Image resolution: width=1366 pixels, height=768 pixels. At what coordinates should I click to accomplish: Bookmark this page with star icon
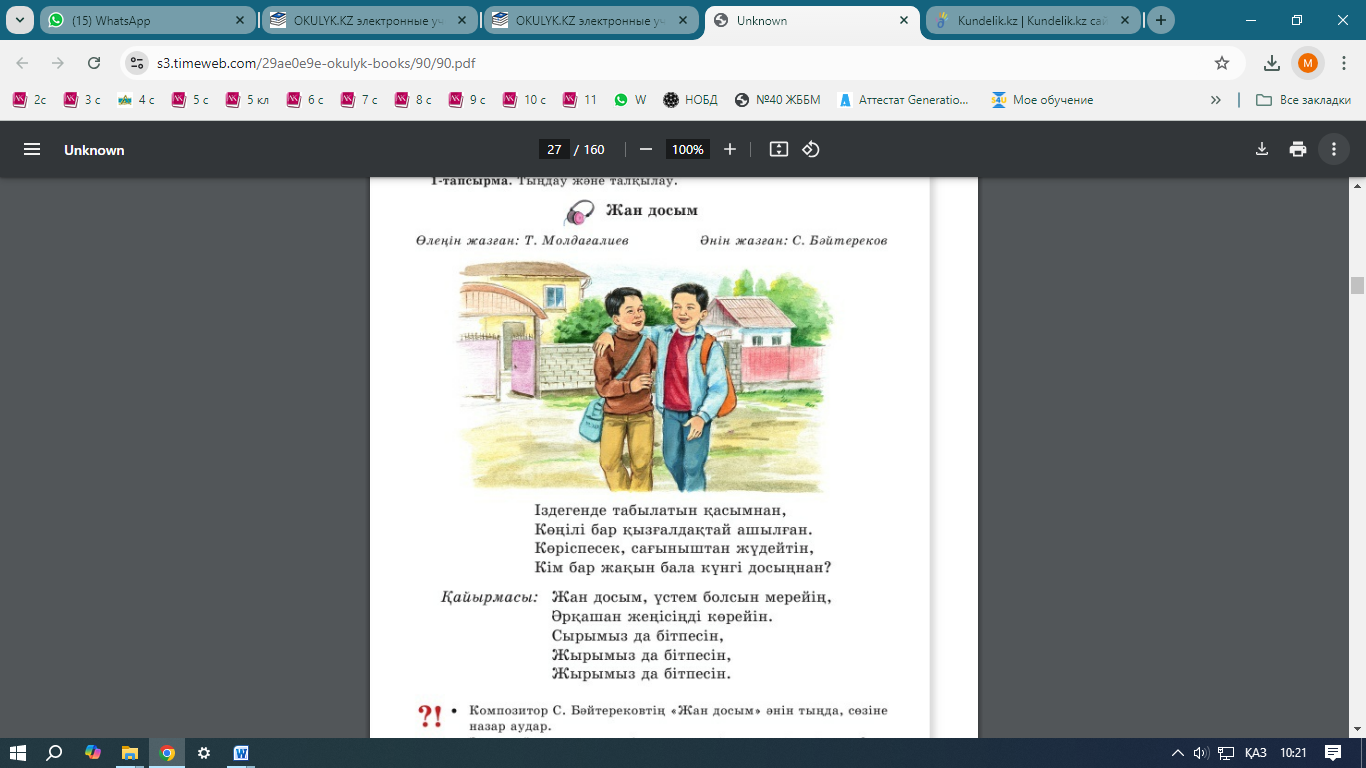point(1222,63)
